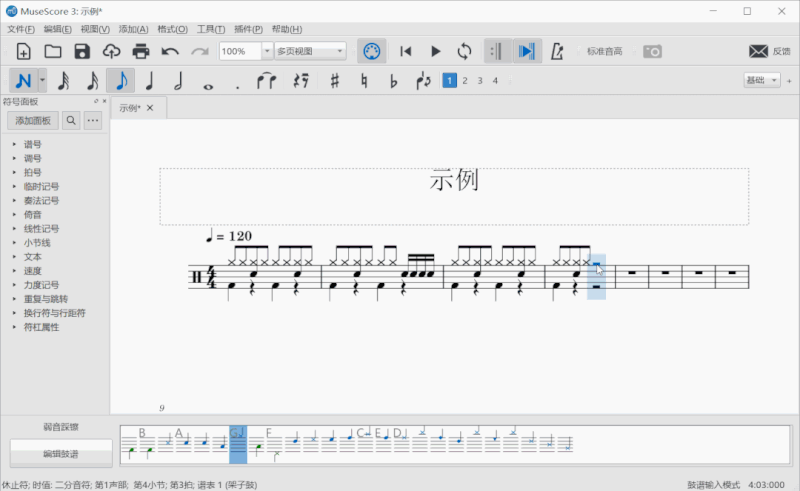800x491 pixels.
Task: Save the score with the floppy disk icon
Action: (82, 51)
